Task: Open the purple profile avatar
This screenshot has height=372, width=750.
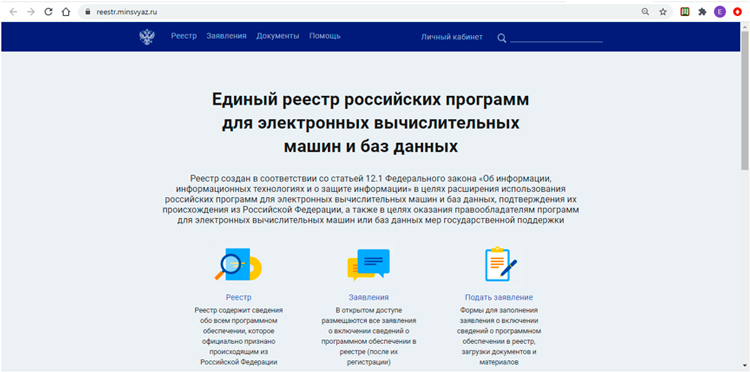Action: coord(719,12)
